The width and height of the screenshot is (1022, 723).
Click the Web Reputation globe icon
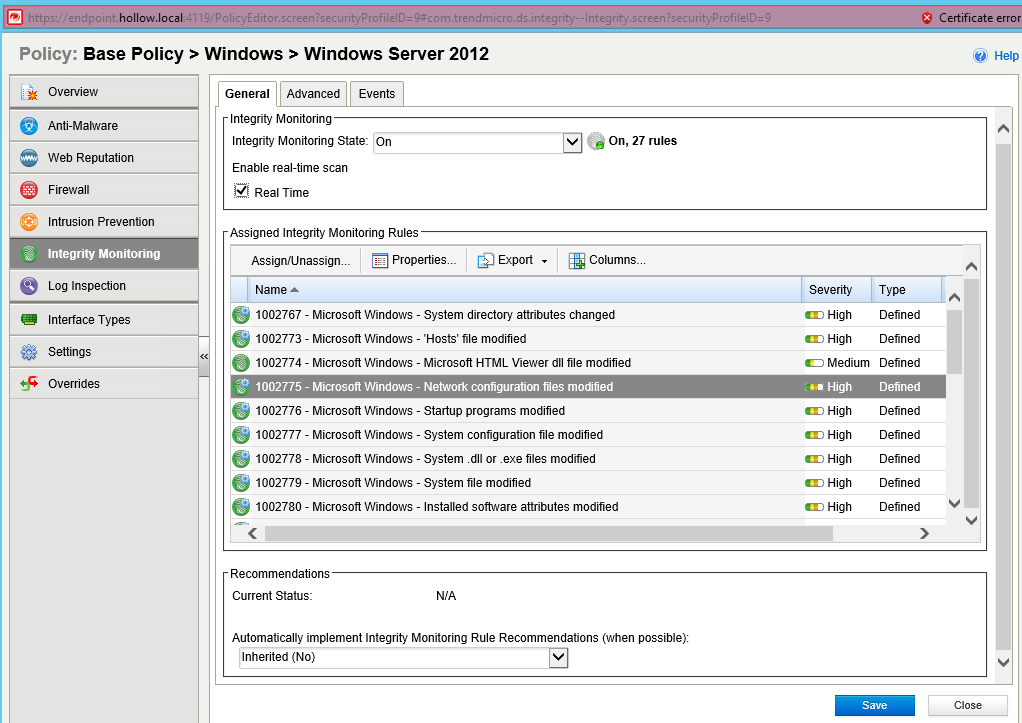(x=29, y=158)
